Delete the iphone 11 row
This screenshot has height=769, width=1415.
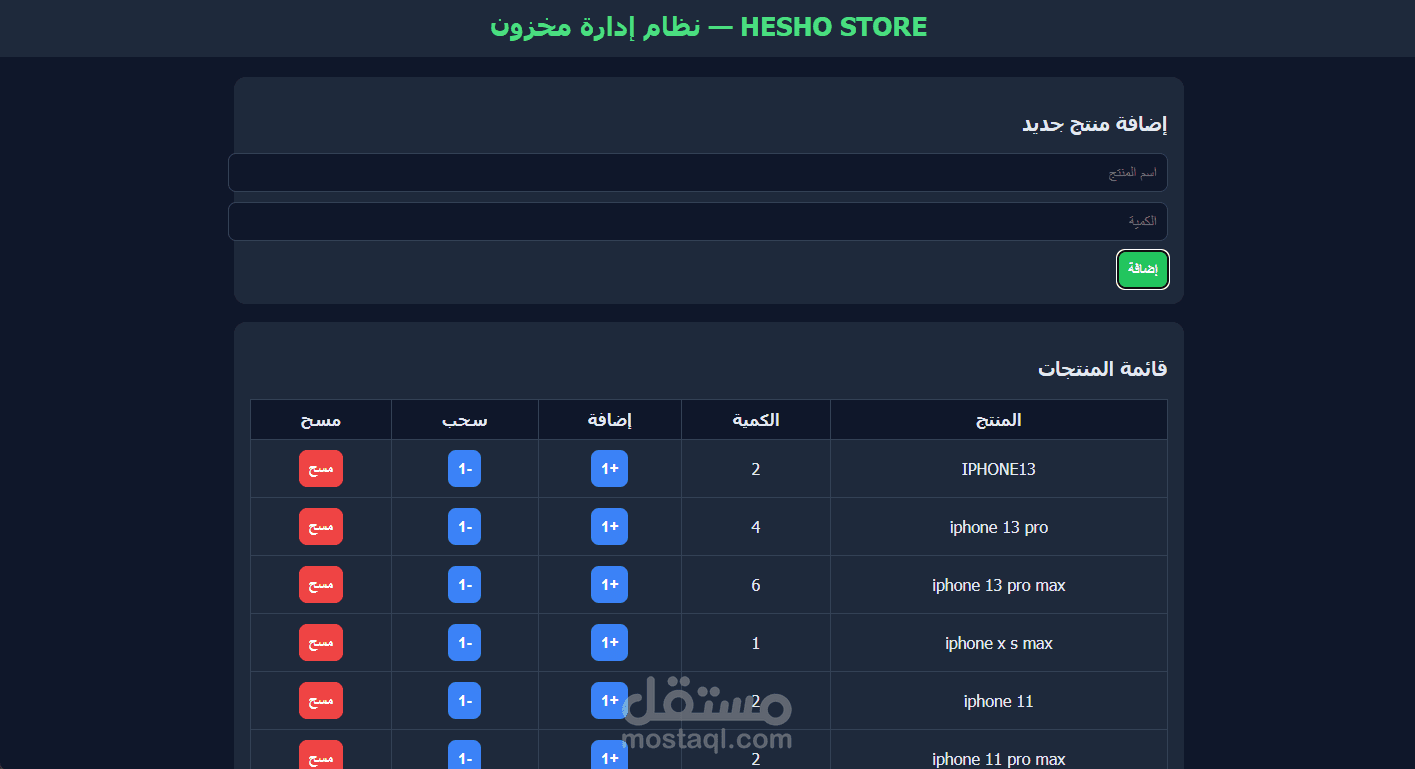(x=321, y=701)
